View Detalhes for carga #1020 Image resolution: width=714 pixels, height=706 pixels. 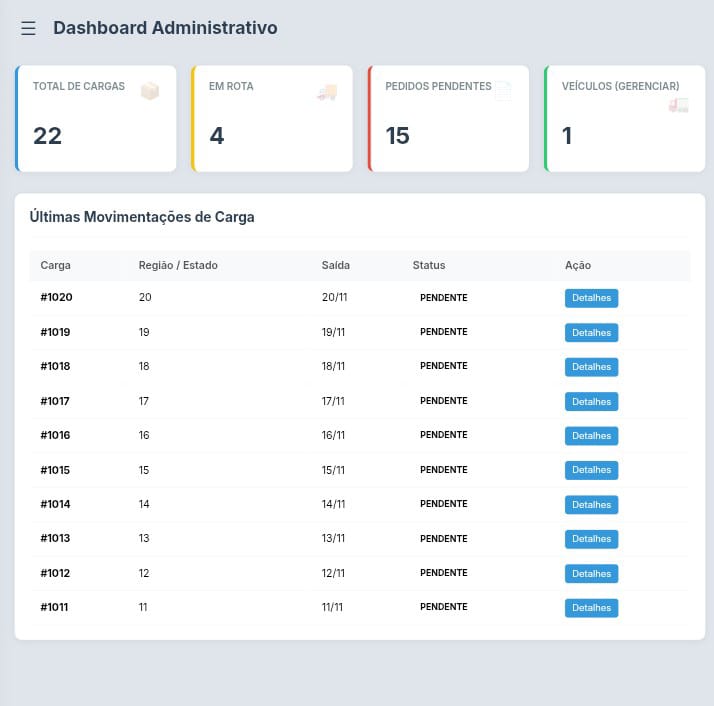591,298
